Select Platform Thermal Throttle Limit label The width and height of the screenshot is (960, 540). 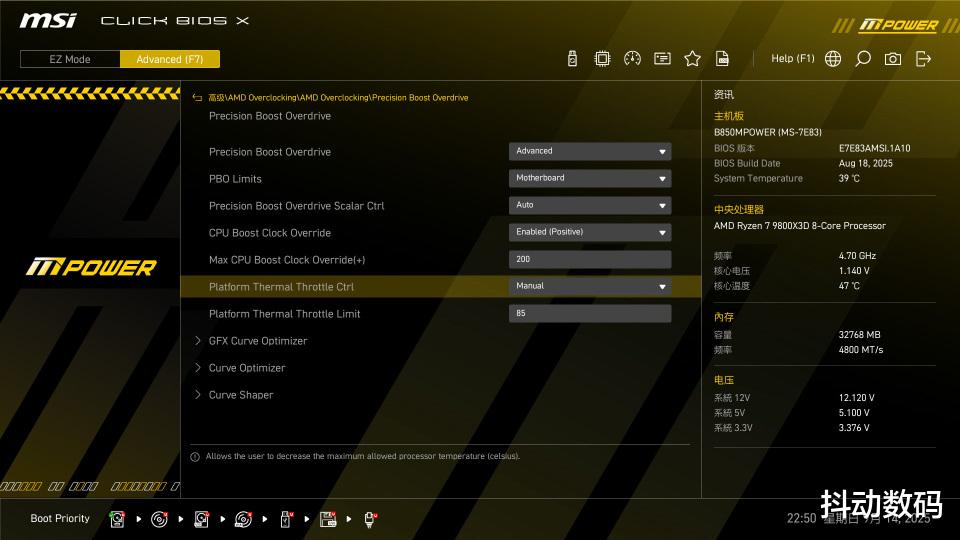[284, 313]
